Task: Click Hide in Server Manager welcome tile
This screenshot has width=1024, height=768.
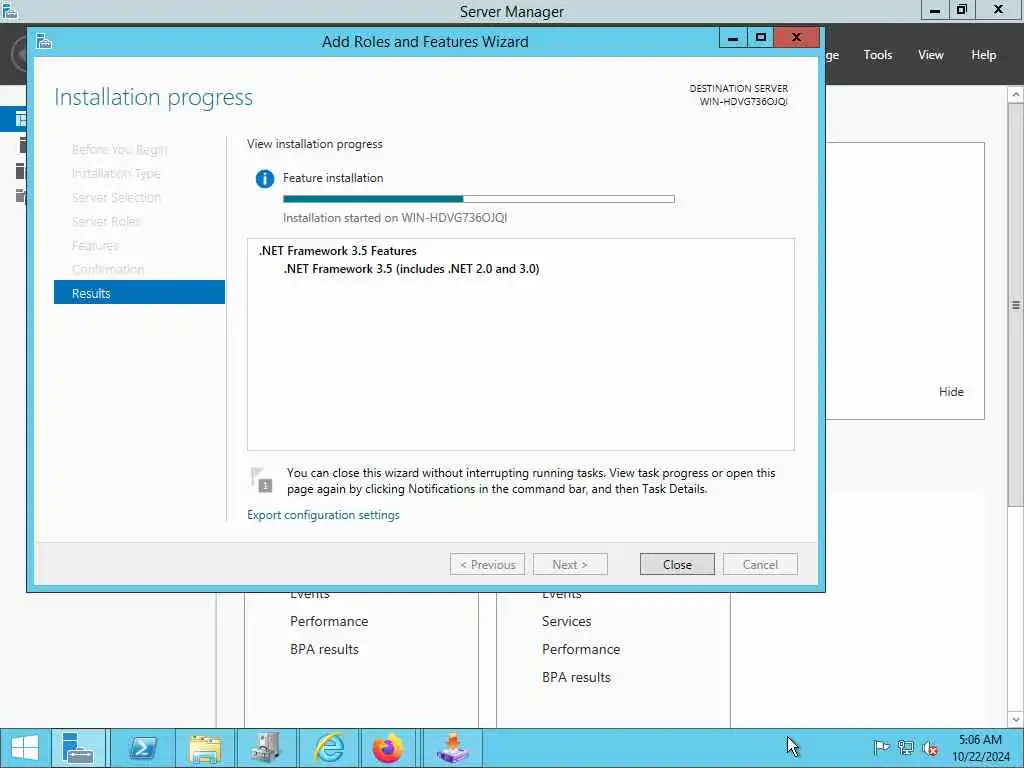Action: [x=951, y=392]
